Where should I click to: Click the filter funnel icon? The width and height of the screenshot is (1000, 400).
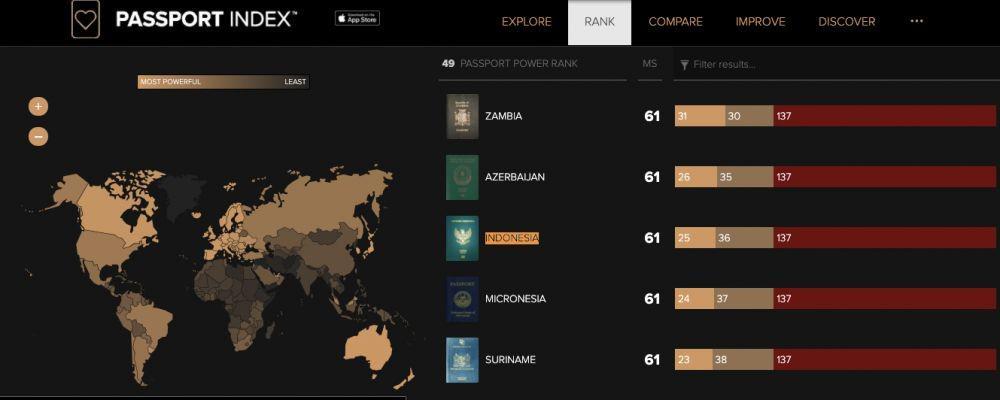click(684, 64)
